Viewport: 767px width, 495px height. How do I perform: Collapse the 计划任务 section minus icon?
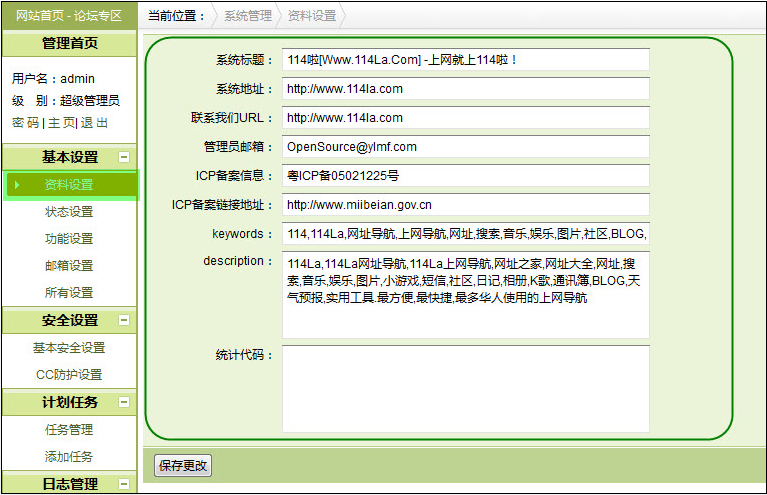(124, 402)
